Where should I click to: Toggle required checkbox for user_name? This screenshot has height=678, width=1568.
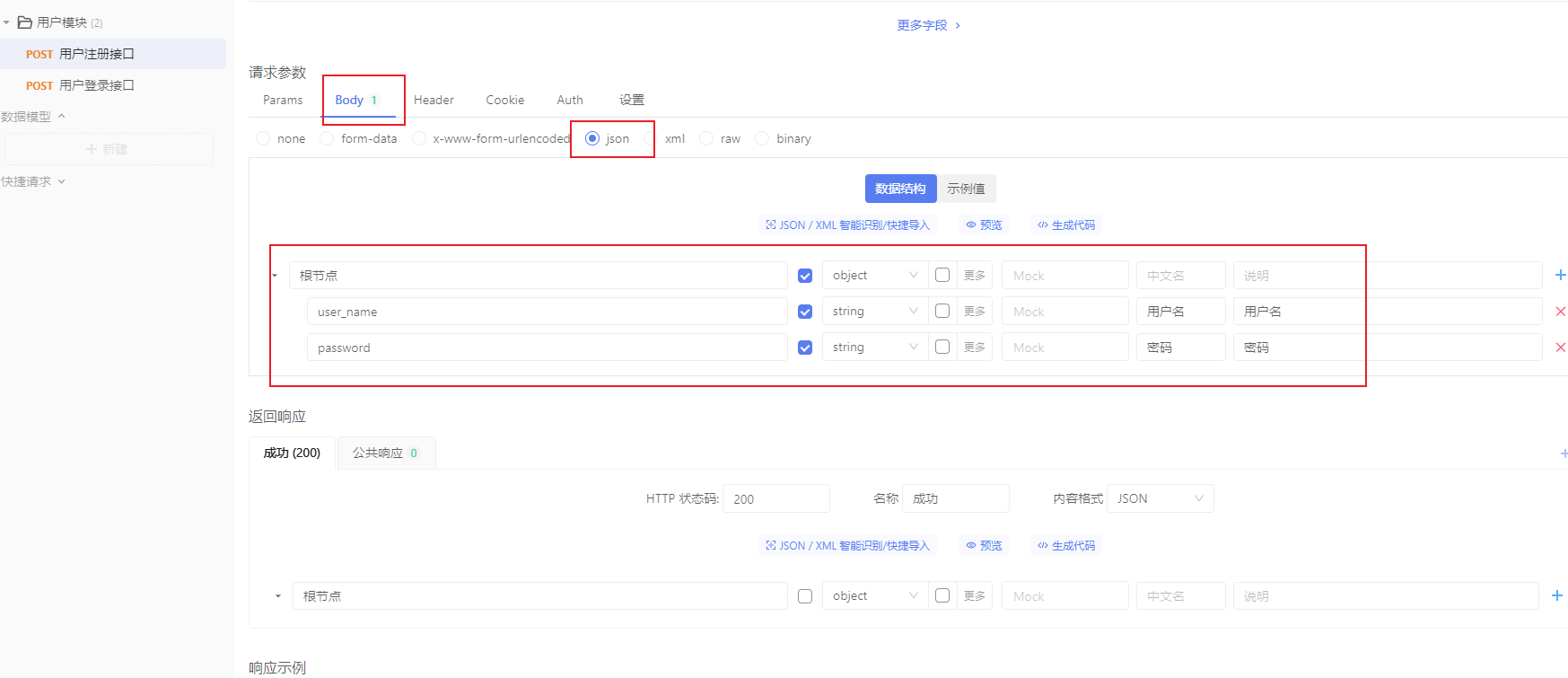(x=805, y=312)
